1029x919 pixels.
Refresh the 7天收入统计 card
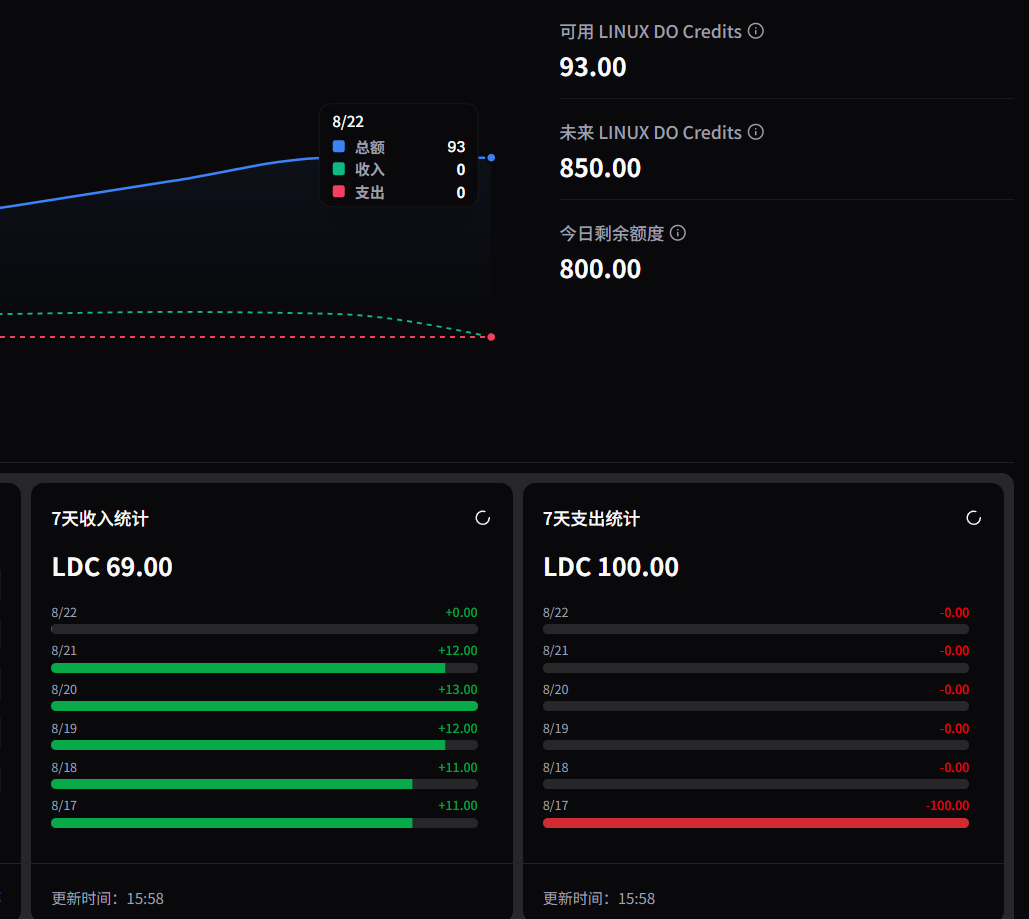[x=482, y=518]
